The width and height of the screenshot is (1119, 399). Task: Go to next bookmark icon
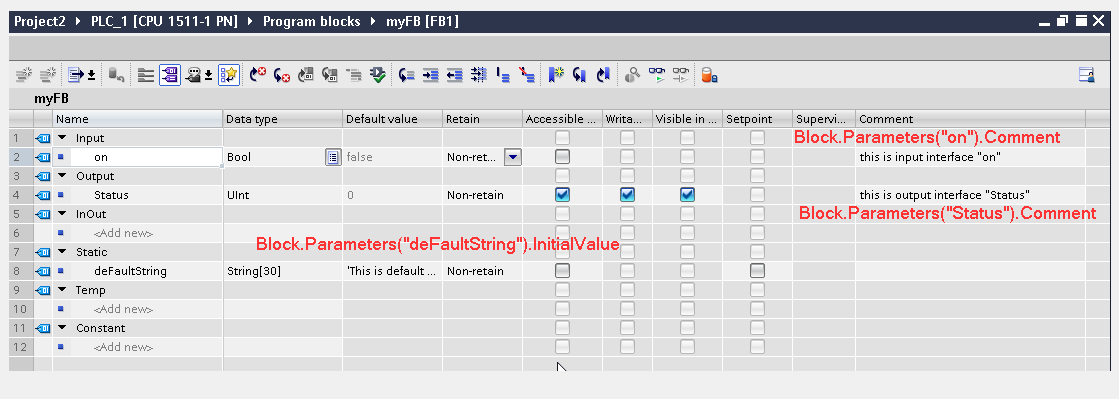point(579,74)
